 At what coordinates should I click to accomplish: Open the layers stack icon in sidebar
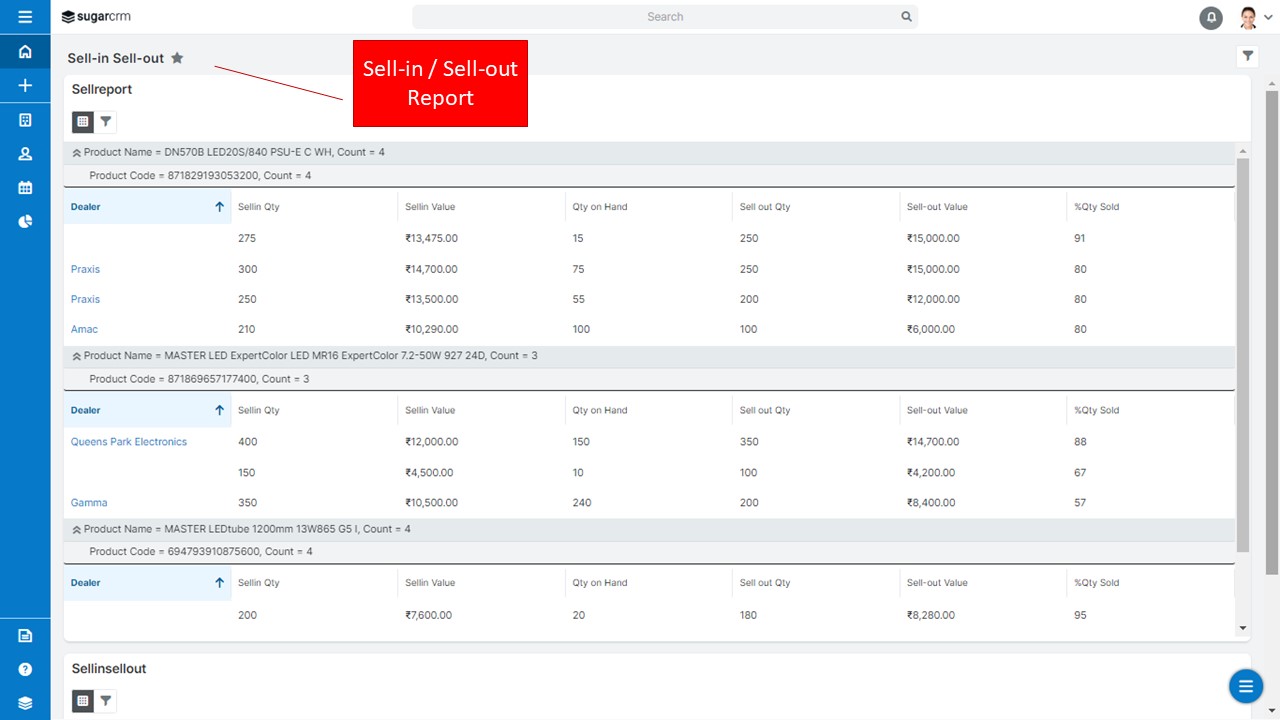pos(25,703)
